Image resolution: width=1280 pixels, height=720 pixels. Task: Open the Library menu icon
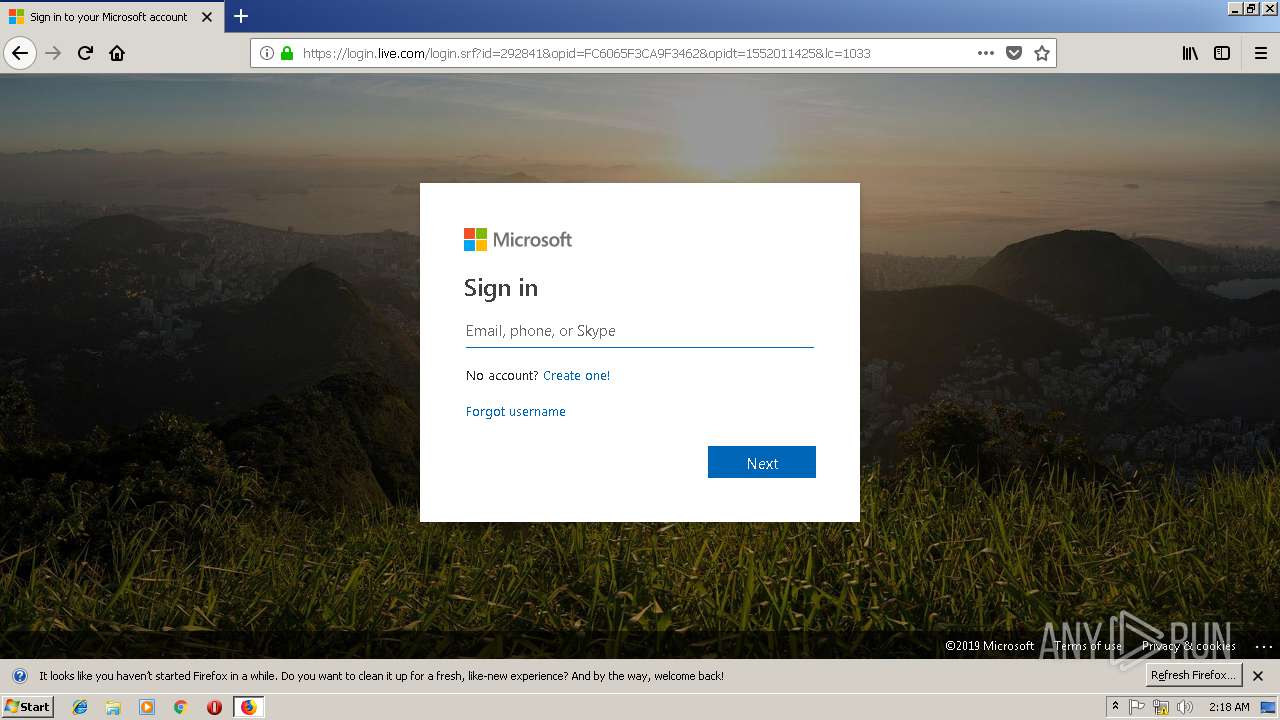click(1190, 53)
